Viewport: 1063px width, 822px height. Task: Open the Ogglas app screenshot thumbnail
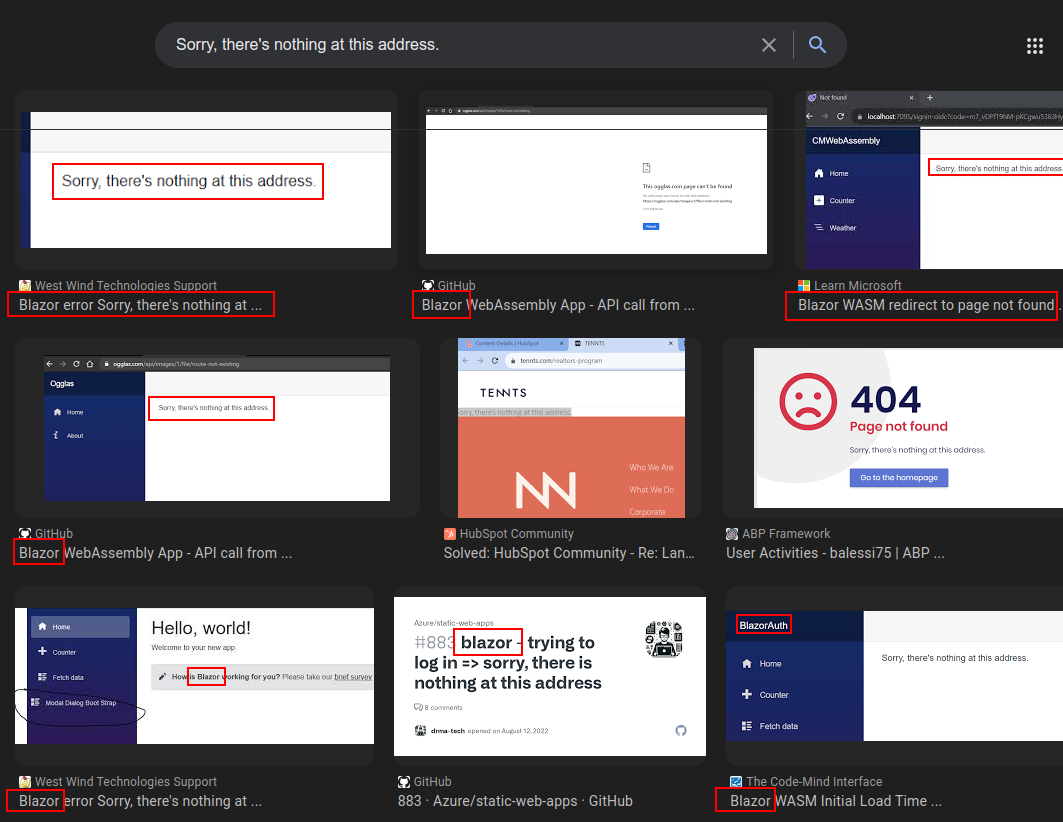coord(217,428)
